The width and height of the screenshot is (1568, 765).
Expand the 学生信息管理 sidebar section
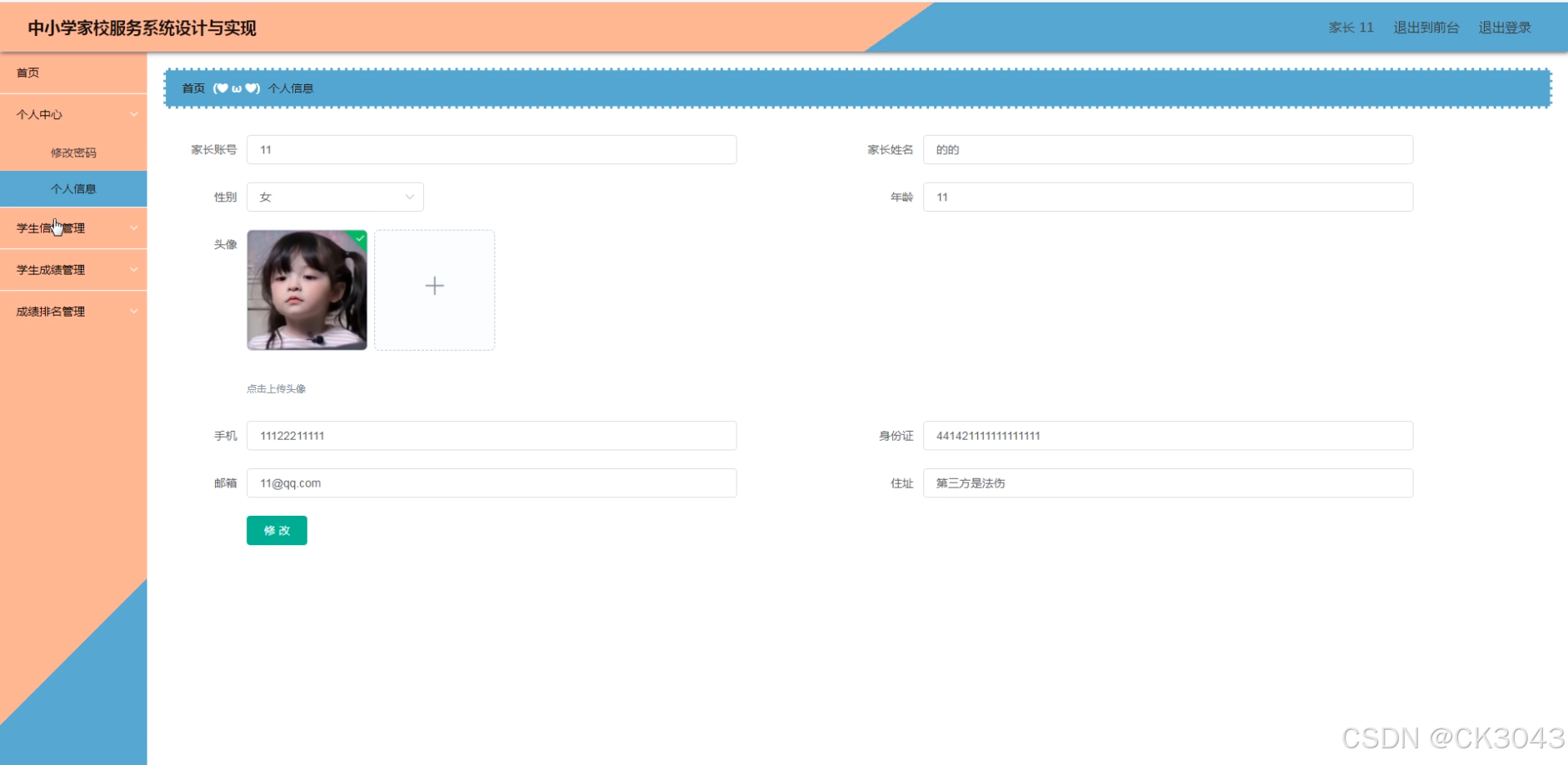pyautogui.click(x=73, y=227)
